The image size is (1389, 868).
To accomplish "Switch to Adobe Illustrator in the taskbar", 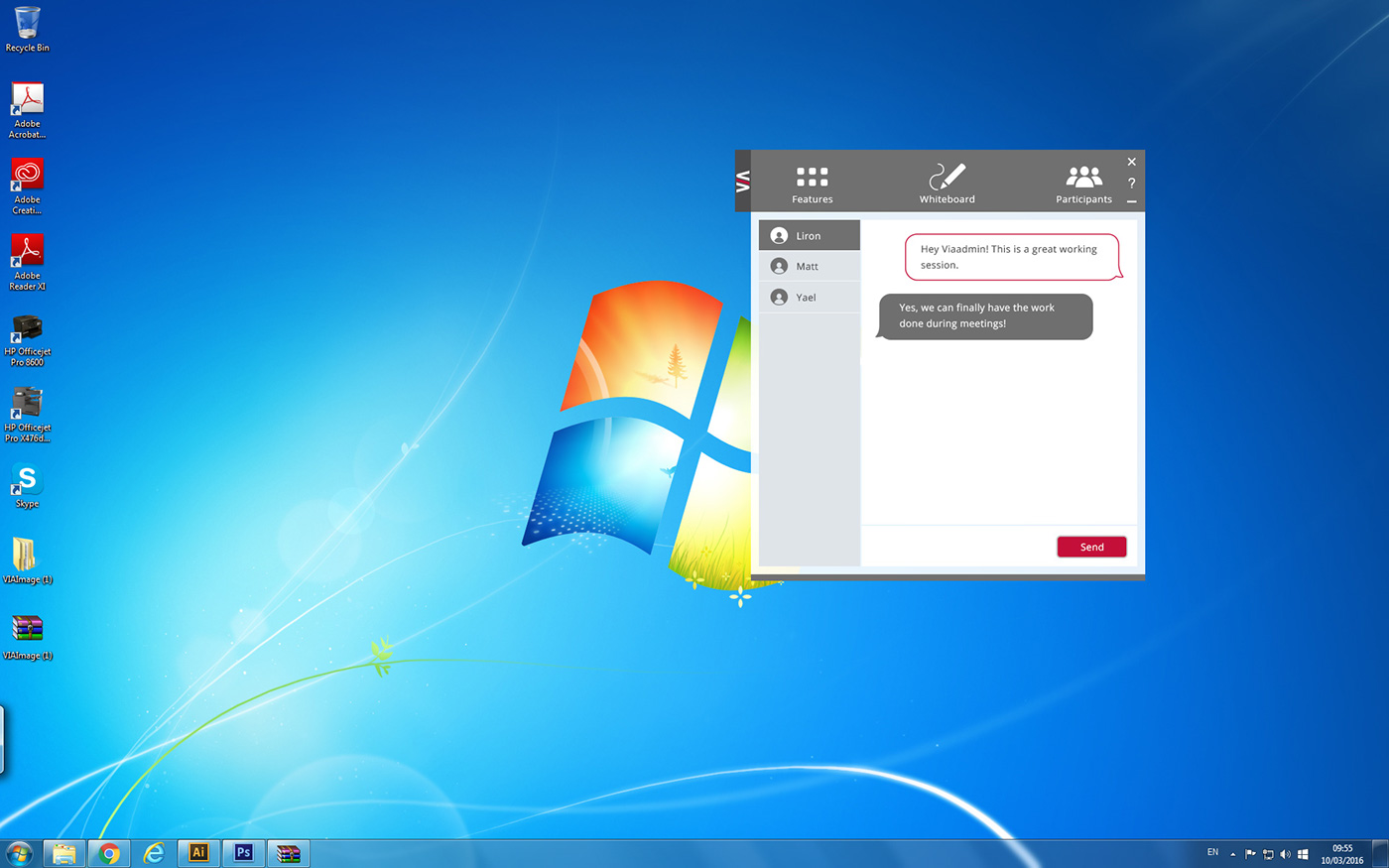I will 198,853.
